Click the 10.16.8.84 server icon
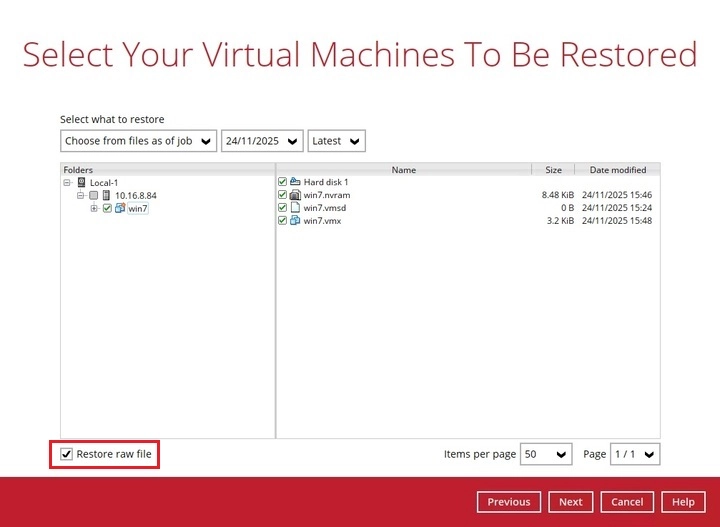Screen dimensions: 720x527 (x=106, y=195)
